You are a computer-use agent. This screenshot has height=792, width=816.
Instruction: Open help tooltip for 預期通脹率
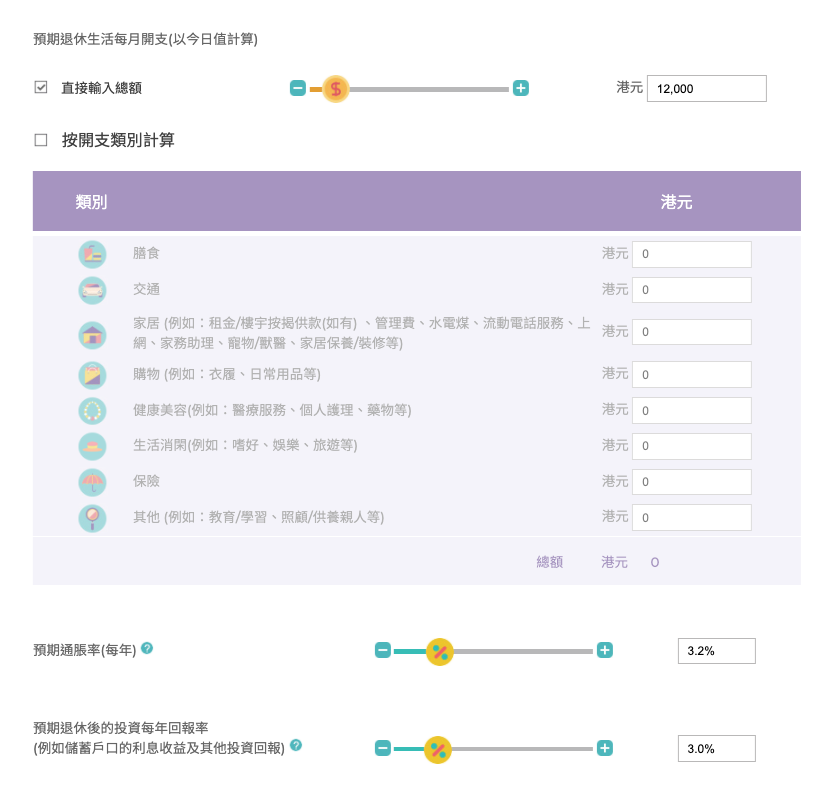(x=147, y=648)
